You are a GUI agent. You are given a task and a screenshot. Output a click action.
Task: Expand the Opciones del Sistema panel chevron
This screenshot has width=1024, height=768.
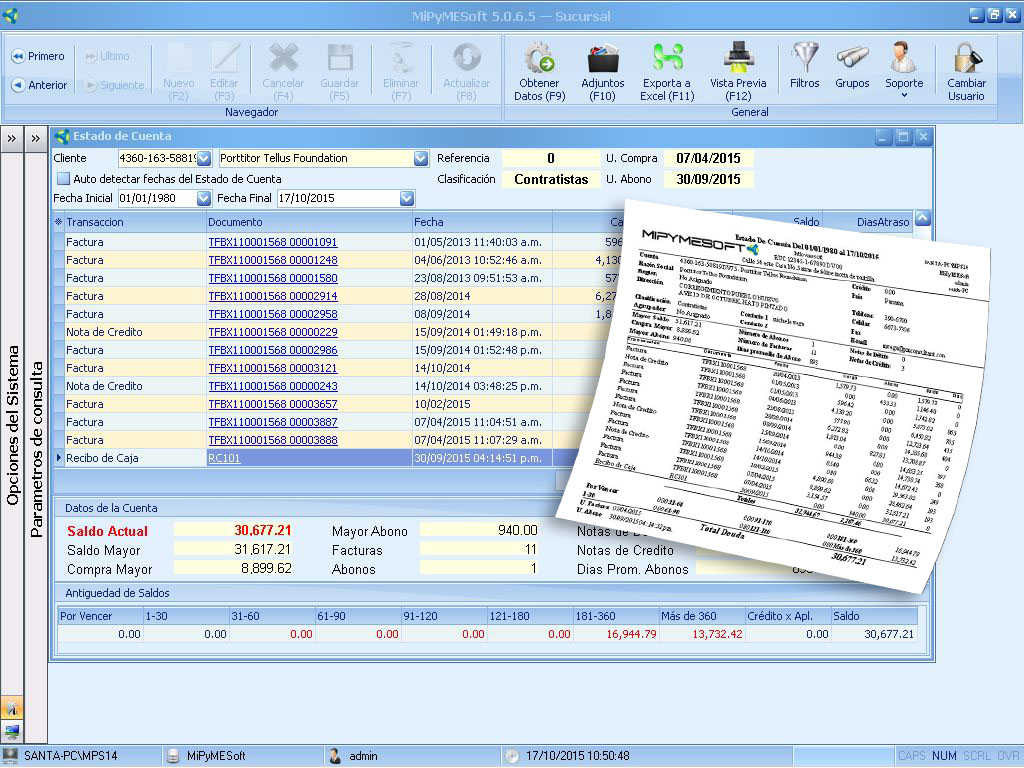coord(12,138)
